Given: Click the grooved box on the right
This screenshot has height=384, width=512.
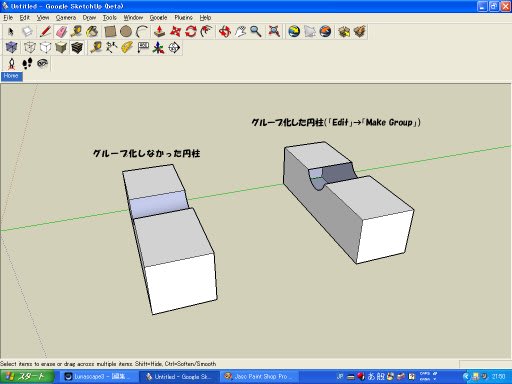Looking at the screenshot, I should coord(348,202).
